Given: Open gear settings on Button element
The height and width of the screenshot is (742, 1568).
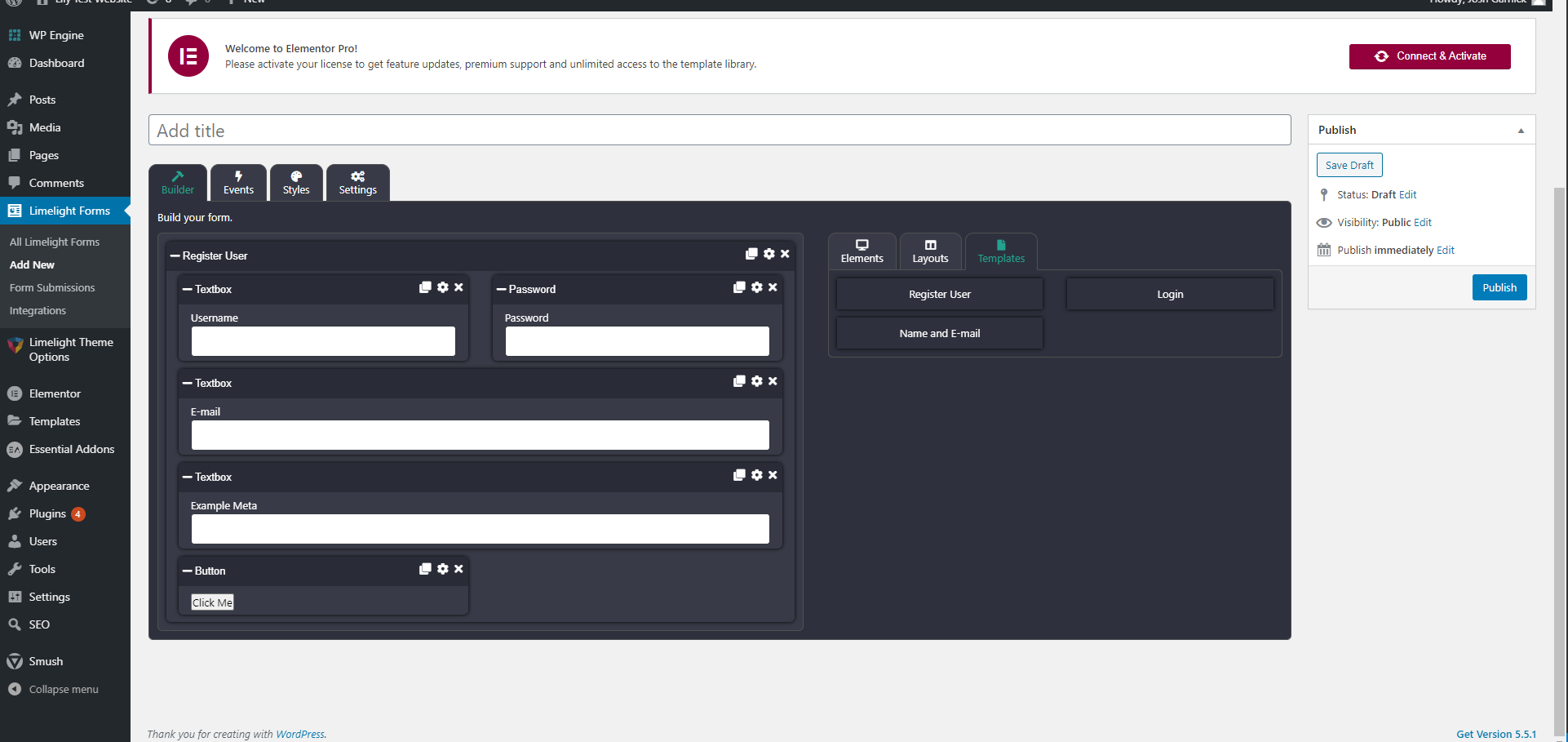Looking at the screenshot, I should point(443,569).
